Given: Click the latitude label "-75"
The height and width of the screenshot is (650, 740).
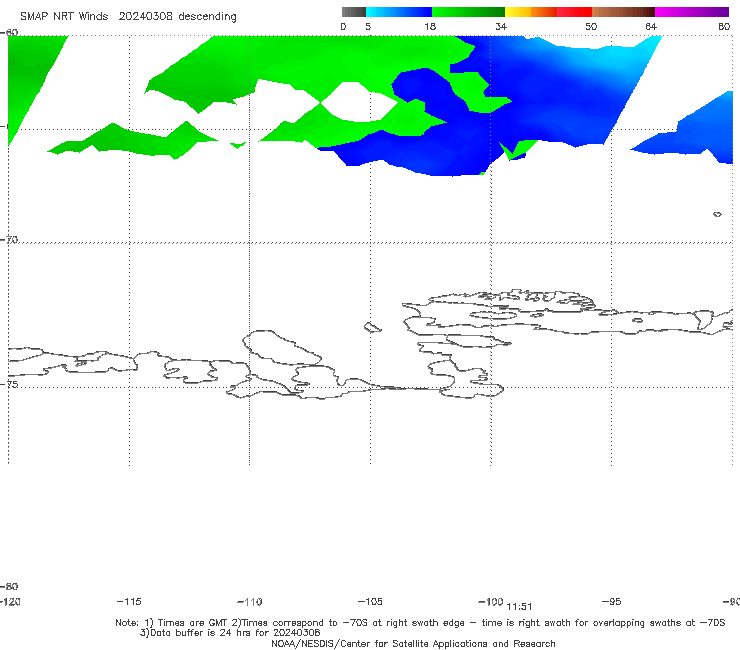Looking at the screenshot, I should [x=9, y=384].
